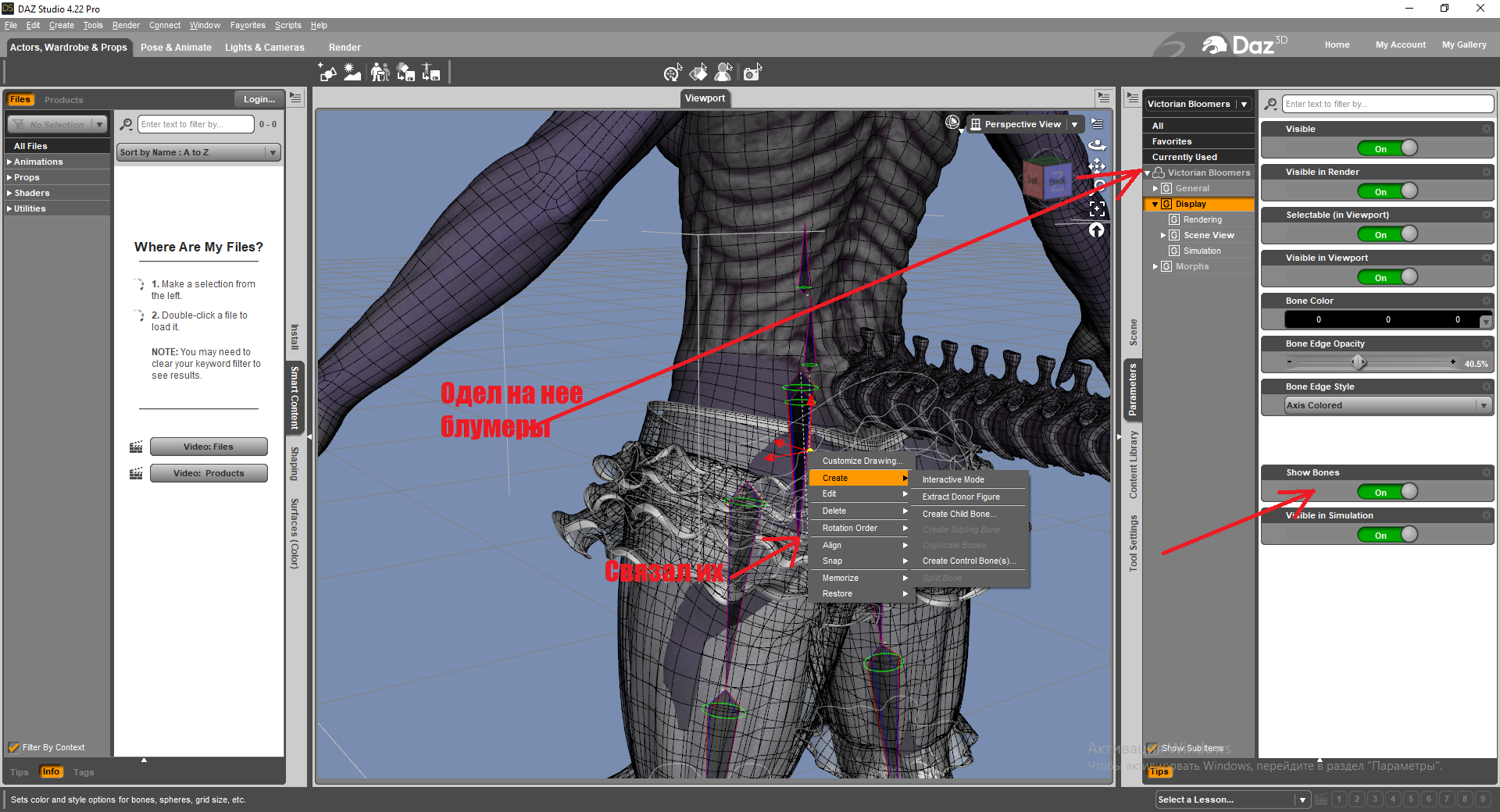This screenshot has width=1500, height=812.
Task: Expand the Animations category
Action: [x=9, y=162]
